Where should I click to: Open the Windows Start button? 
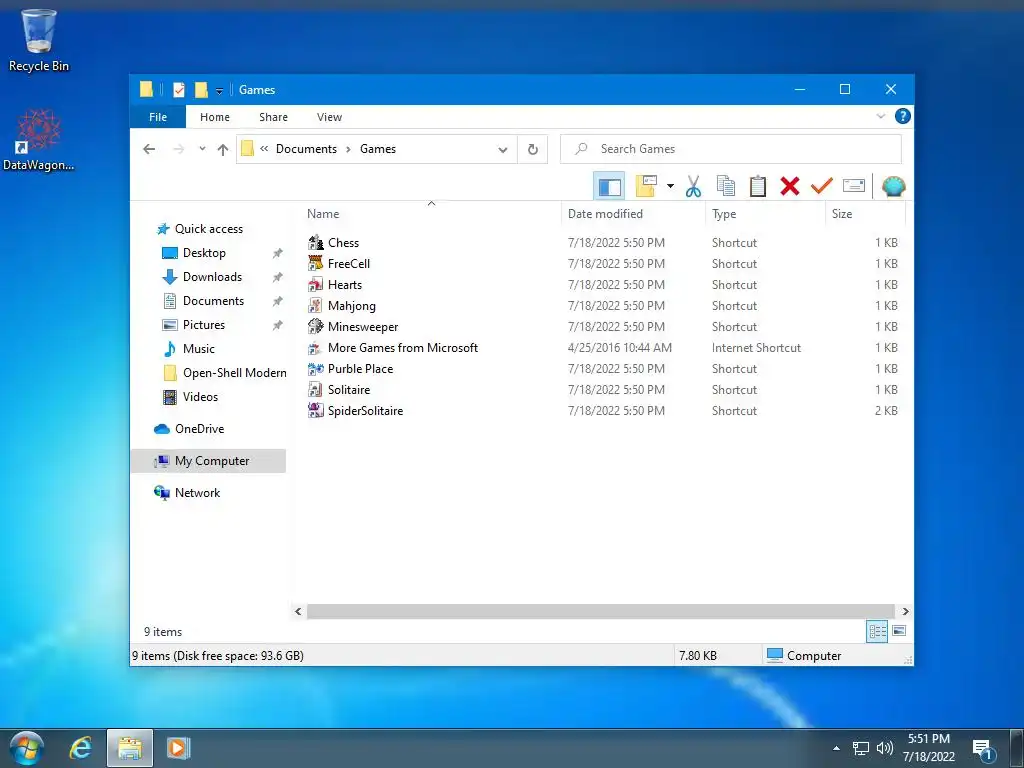(26, 748)
